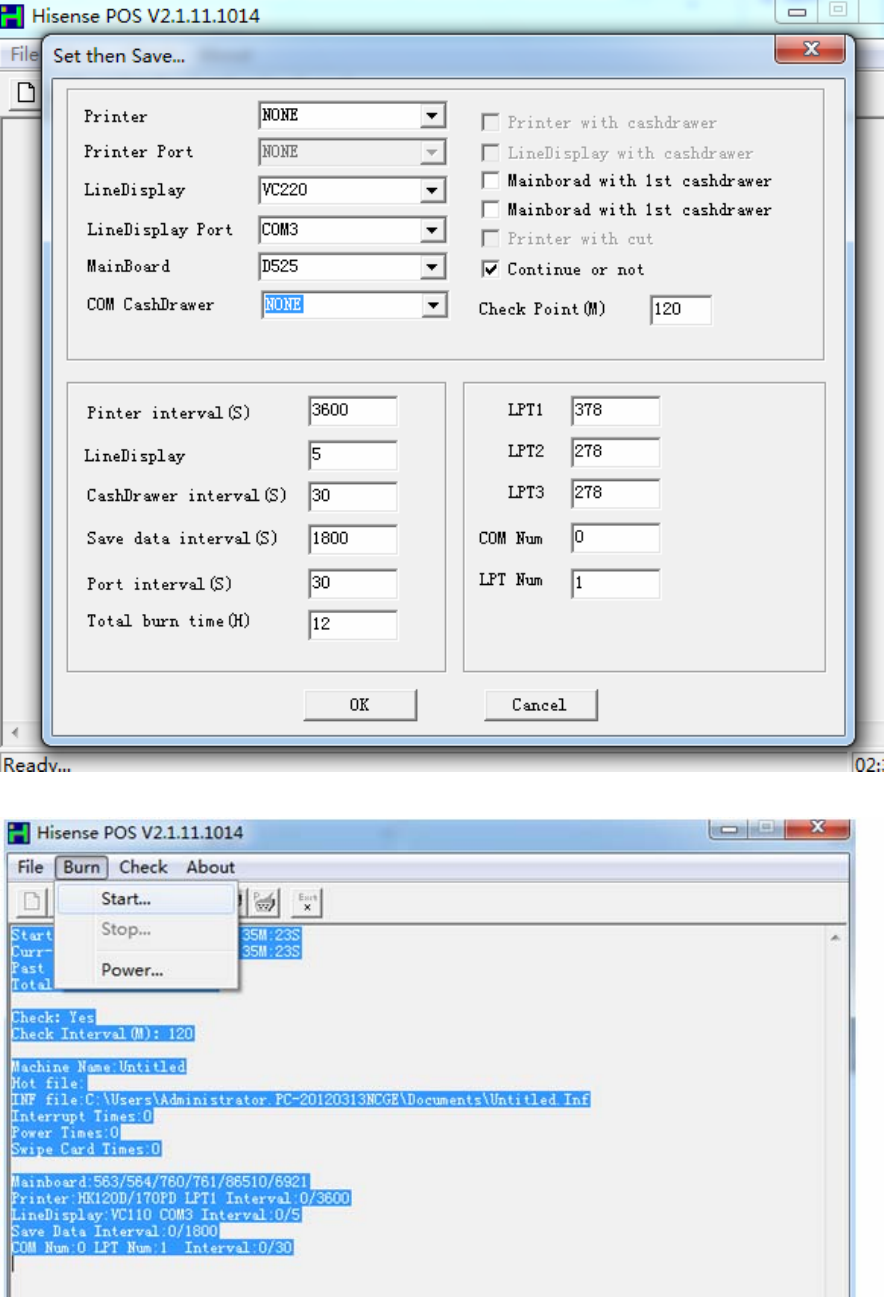Image resolution: width=884 pixels, height=1297 pixels.
Task: Click the Cancel button
Action: (x=540, y=705)
